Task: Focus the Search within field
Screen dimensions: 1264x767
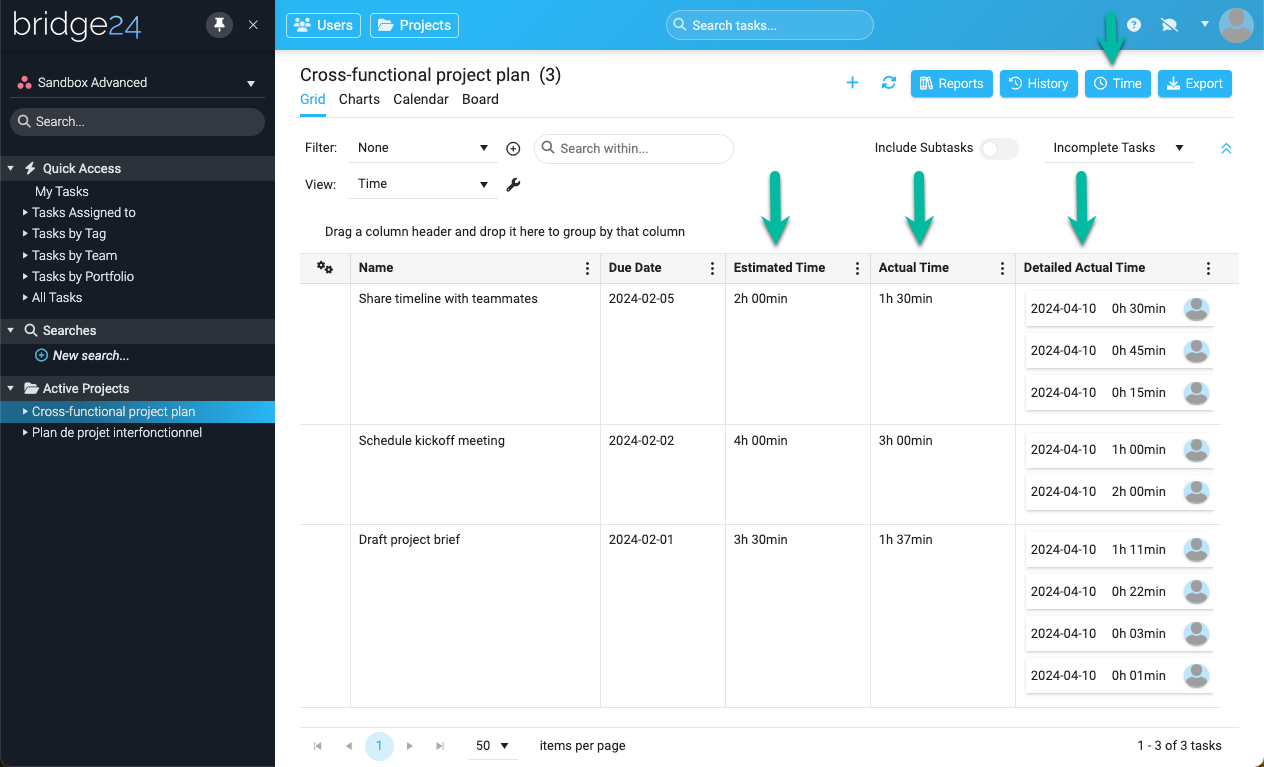Action: coord(634,148)
